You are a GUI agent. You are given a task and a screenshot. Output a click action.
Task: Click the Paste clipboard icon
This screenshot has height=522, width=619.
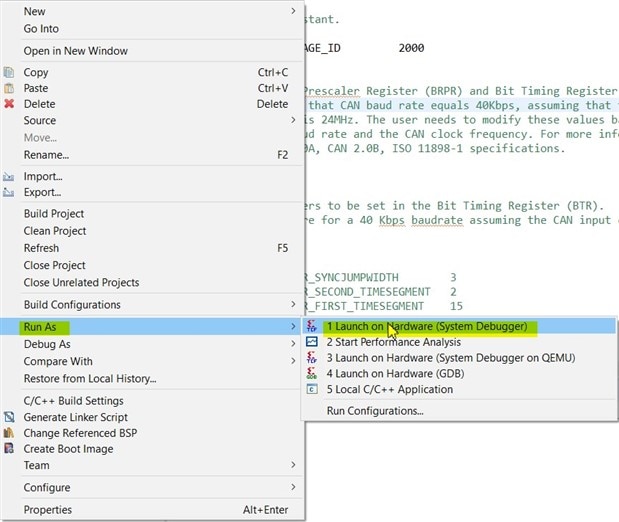[x=9, y=88]
